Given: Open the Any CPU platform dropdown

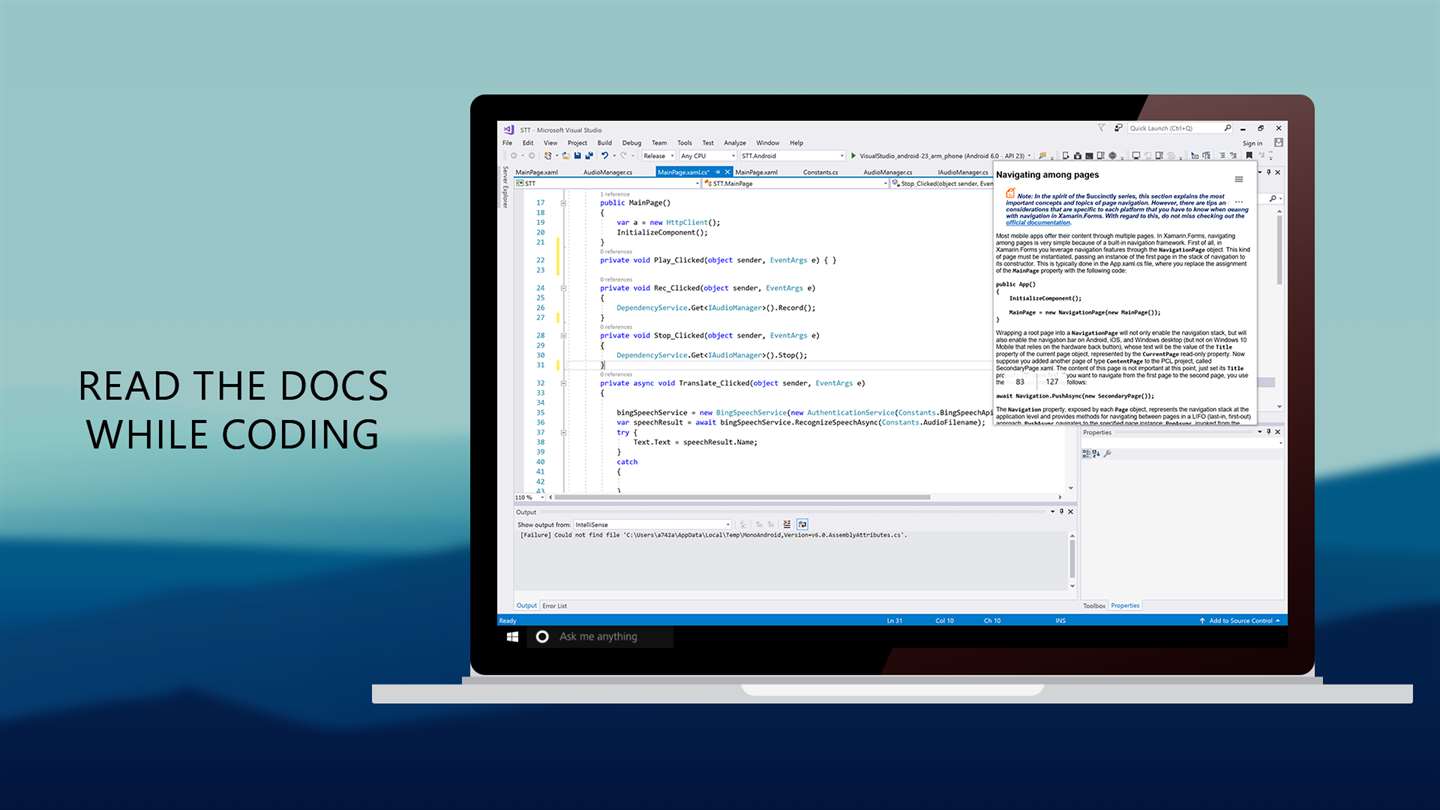Looking at the screenshot, I should pos(707,156).
